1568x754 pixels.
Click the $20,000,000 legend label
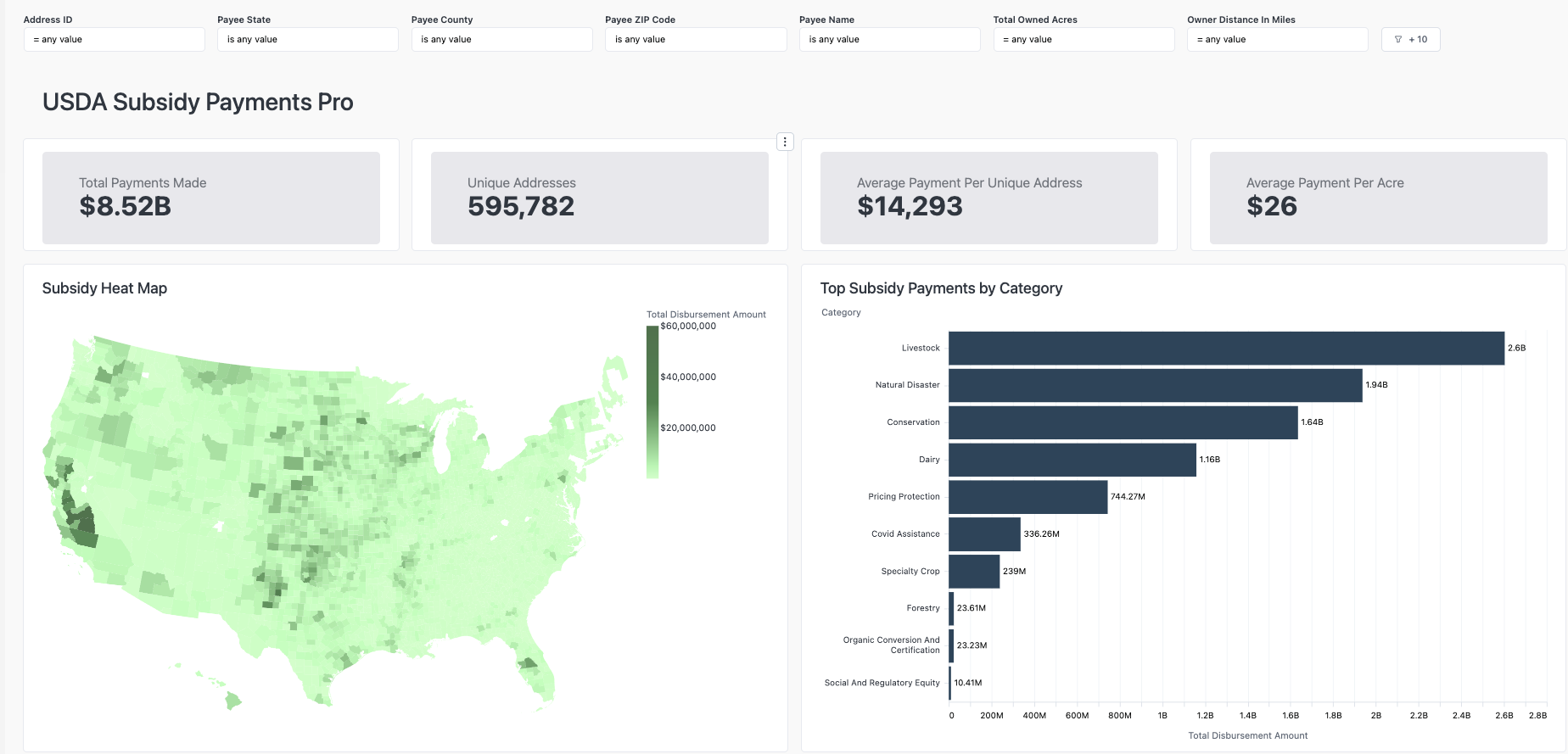(x=688, y=428)
